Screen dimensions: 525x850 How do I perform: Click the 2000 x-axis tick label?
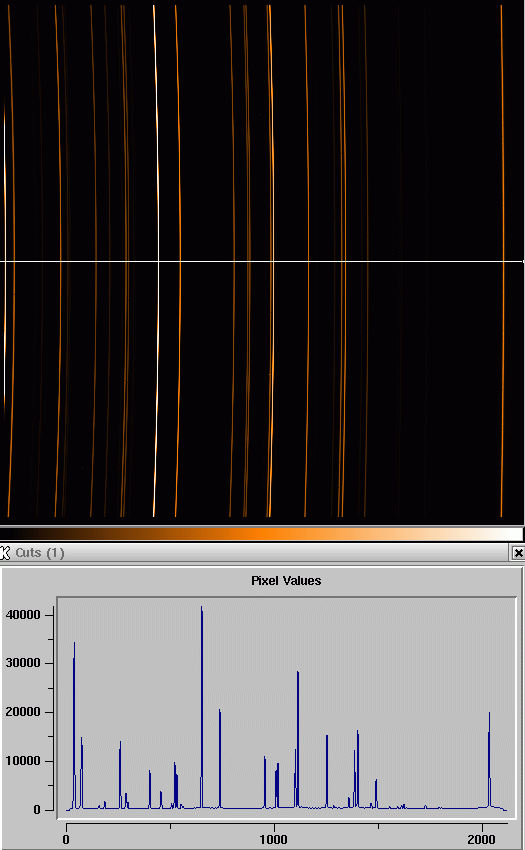point(482,840)
